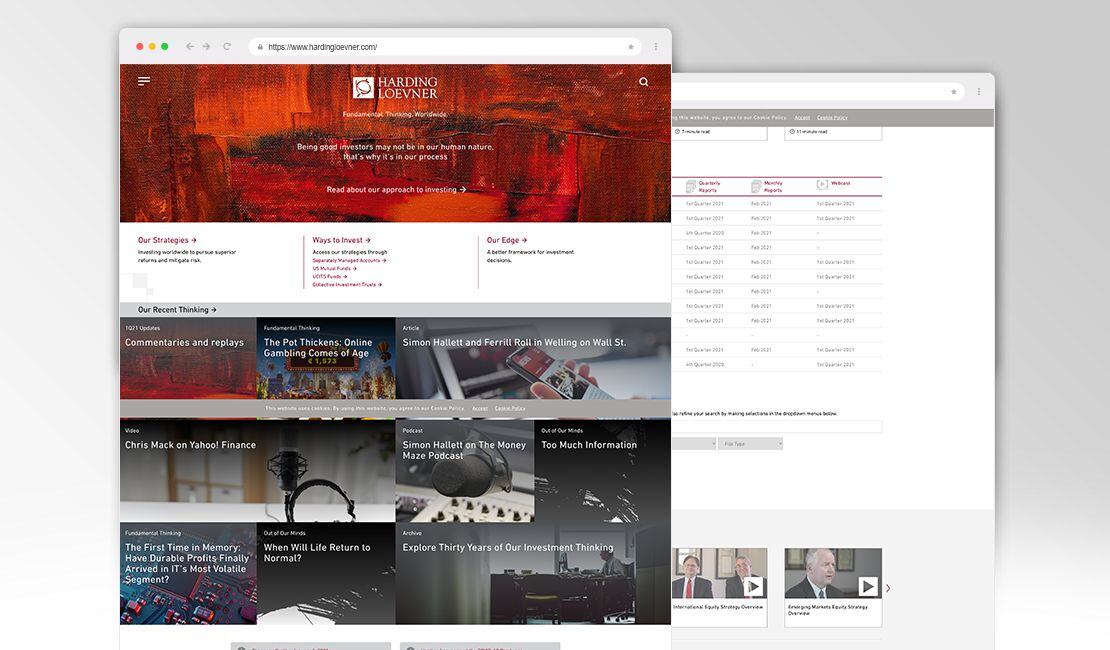Click the next arrow beside the video thumbnails

(888, 588)
